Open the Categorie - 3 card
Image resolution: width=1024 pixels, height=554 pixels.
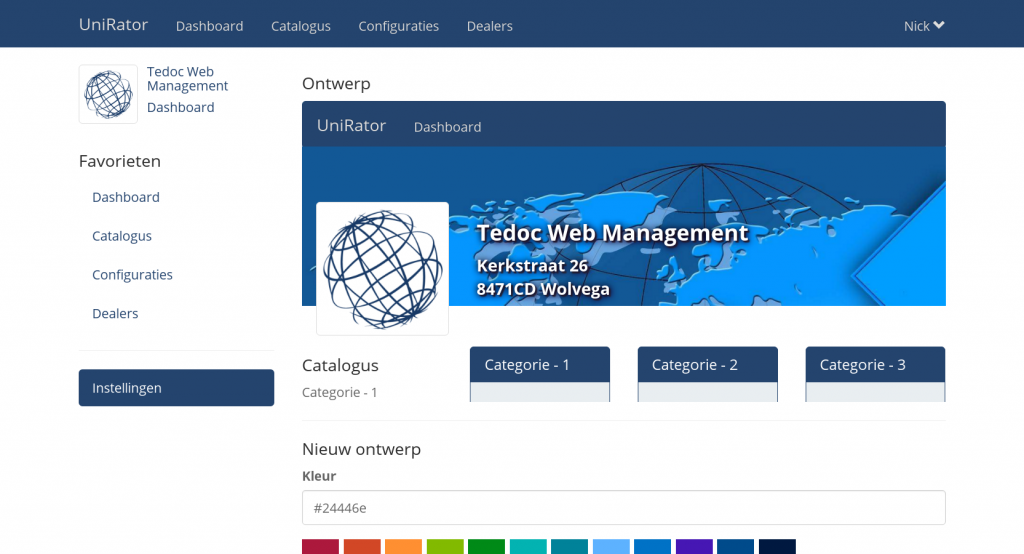coord(876,374)
